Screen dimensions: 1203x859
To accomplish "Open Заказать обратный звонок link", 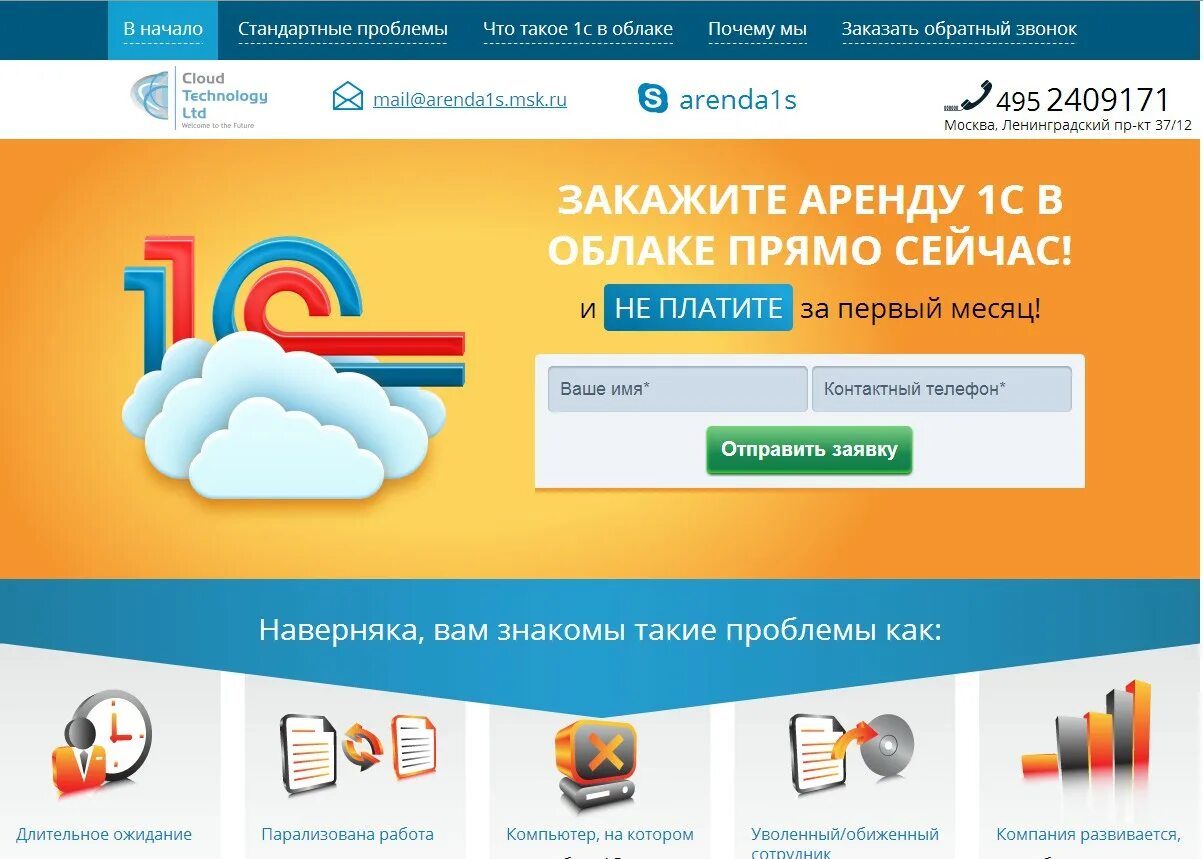I will 959,30.
